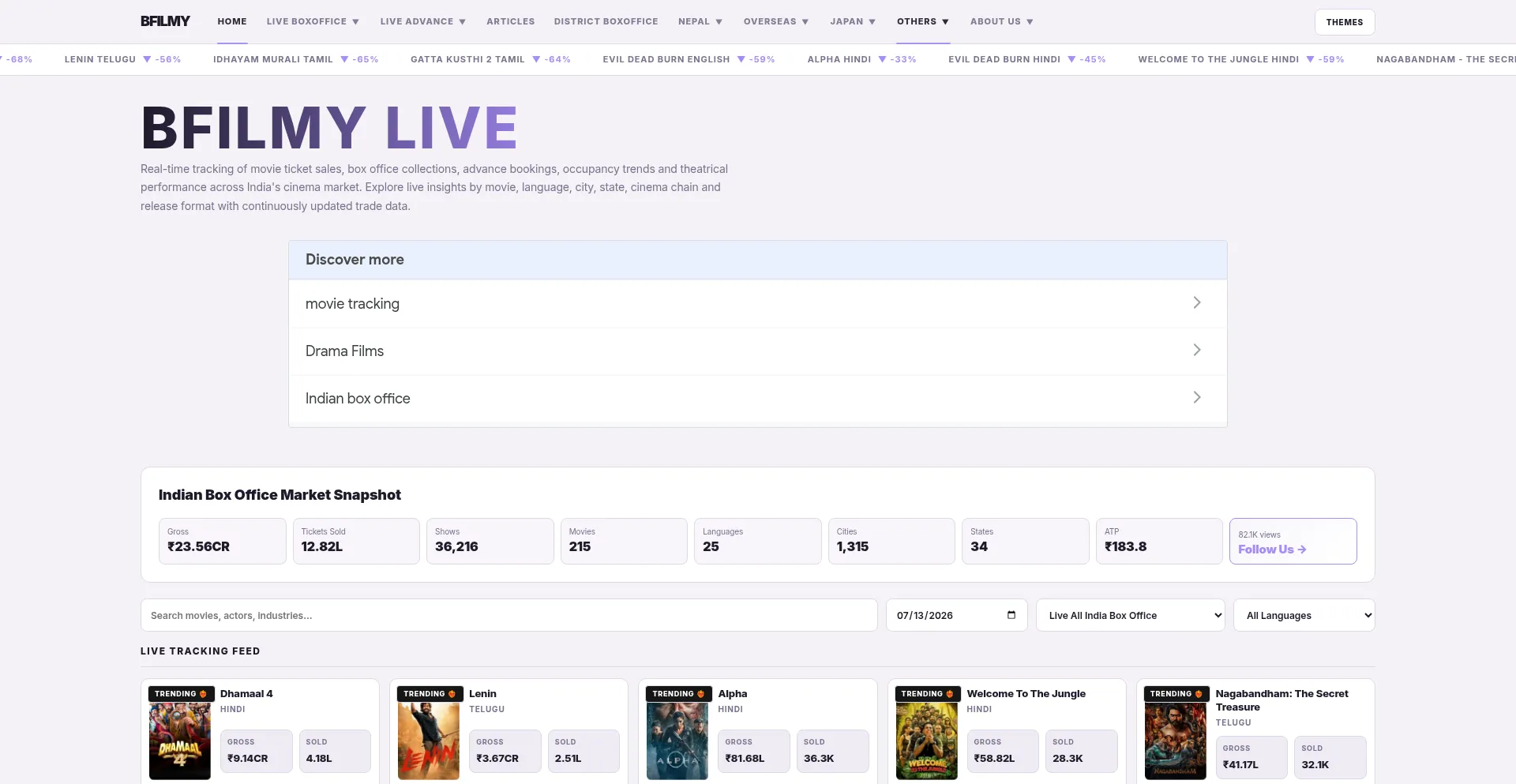Click Dhamaal 4 gross ₹9.14CR value

coord(248,758)
